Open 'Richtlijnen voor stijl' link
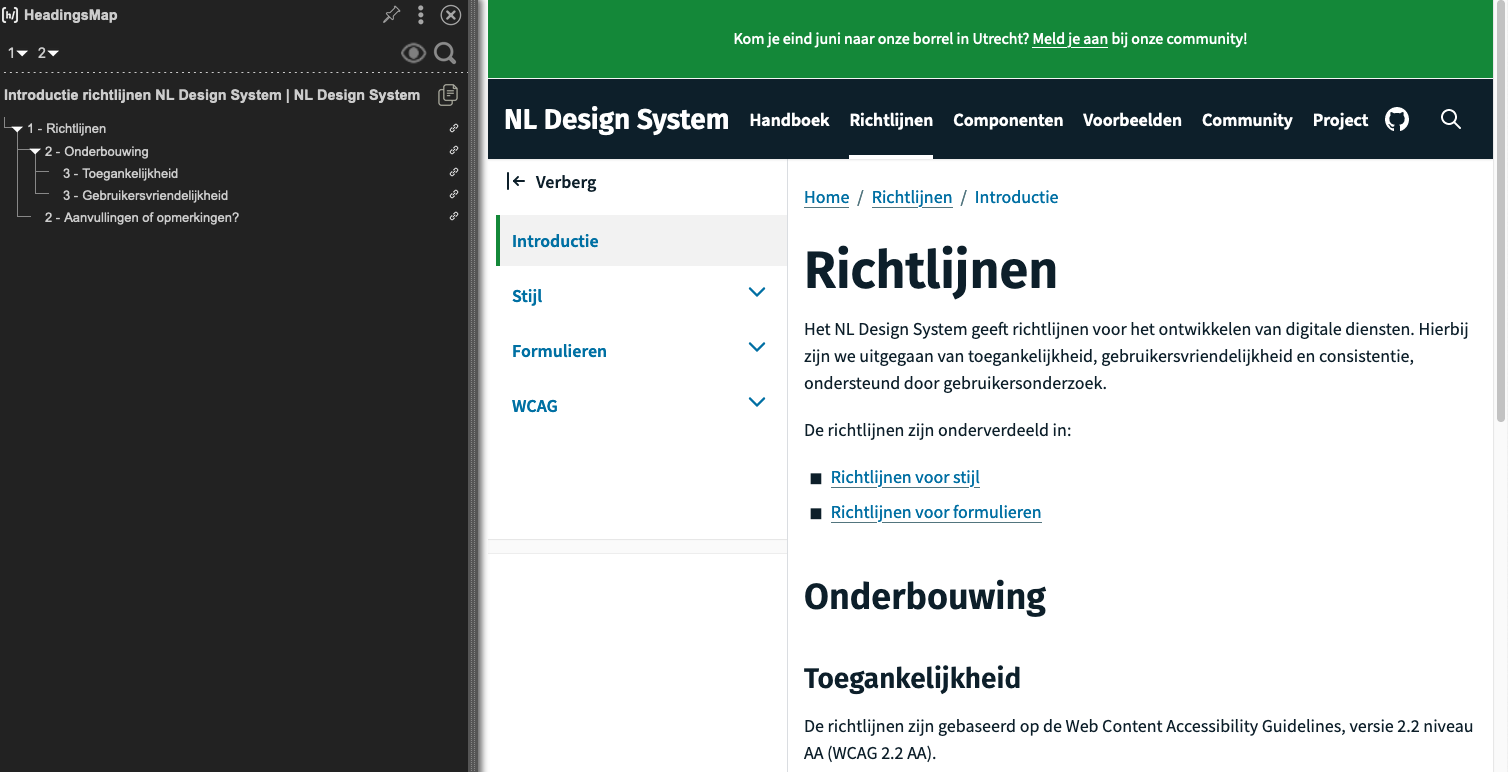1508x772 pixels. point(905,478)
